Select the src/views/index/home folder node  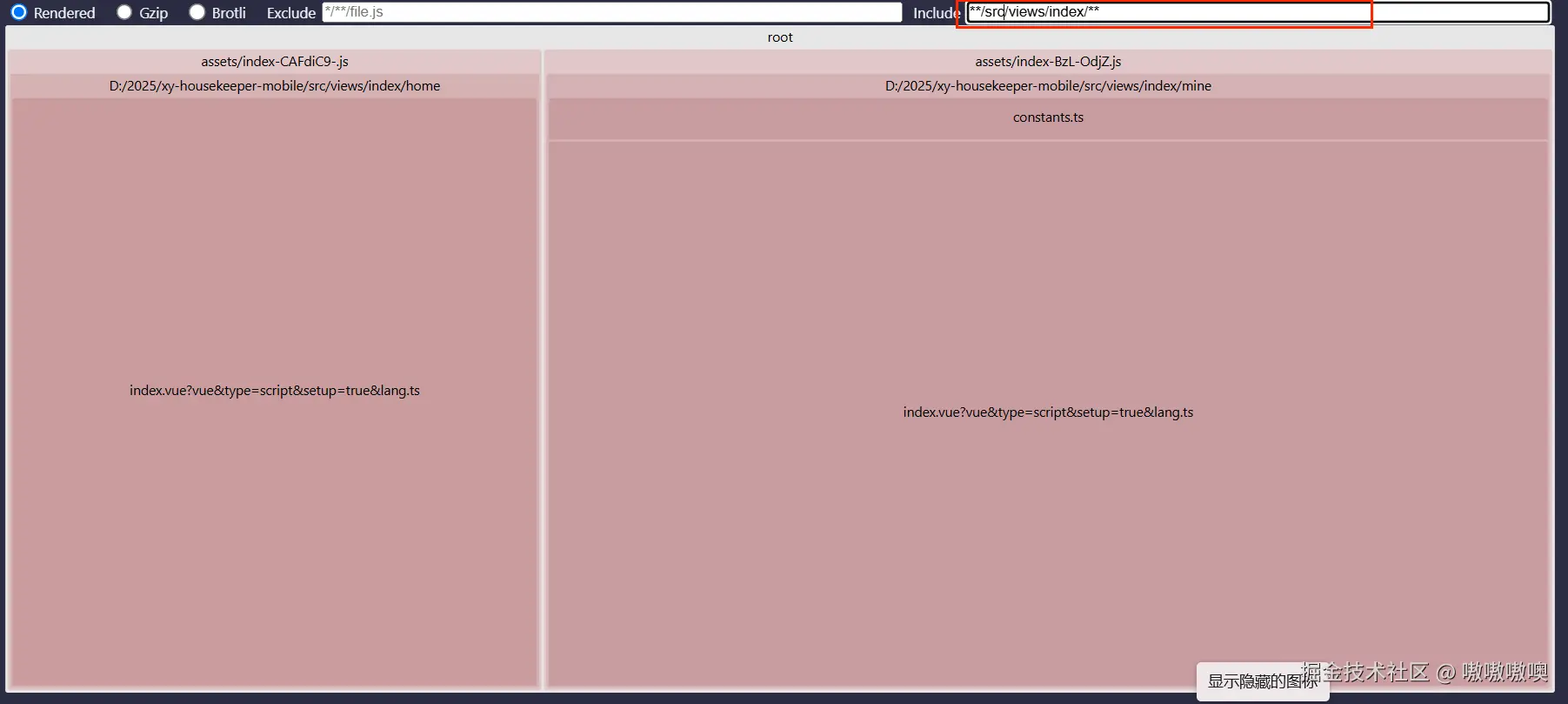[275, 86]
